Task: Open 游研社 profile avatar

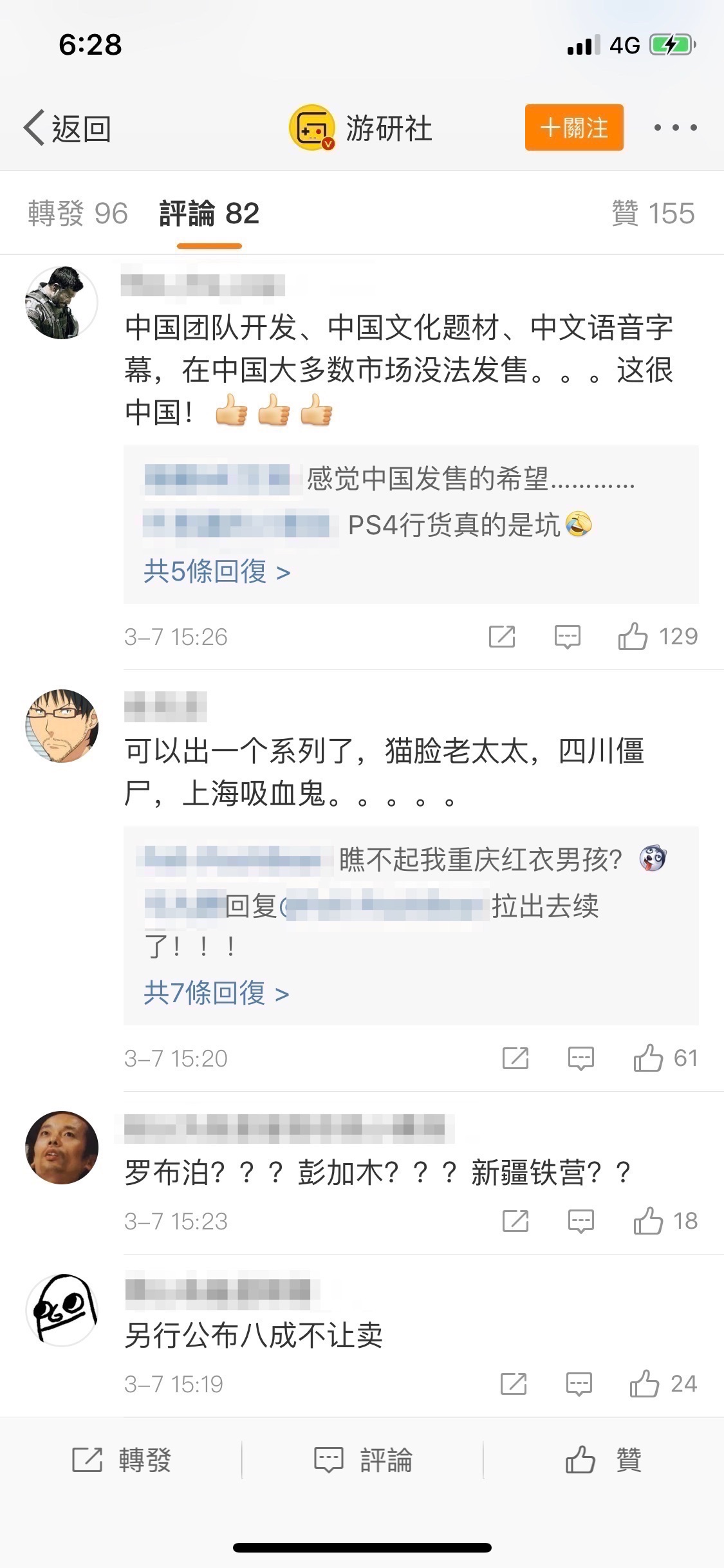Action: click(312, 128)
